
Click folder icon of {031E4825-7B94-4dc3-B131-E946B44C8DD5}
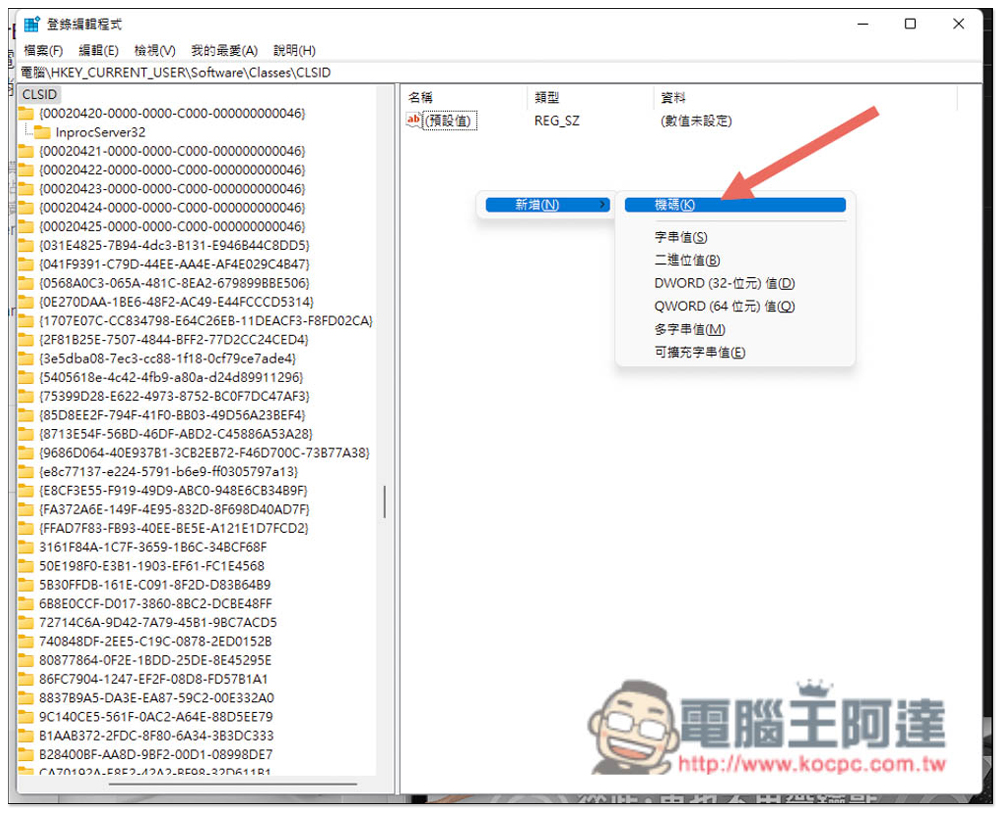(x=26, y=245)
